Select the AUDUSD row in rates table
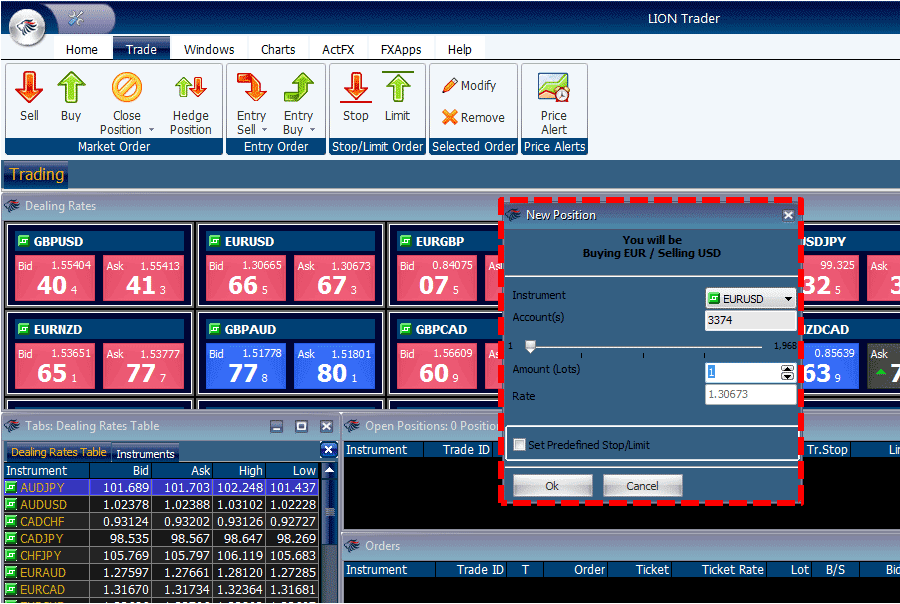Viewport: 900px width, 604px height. click(161, 505)
